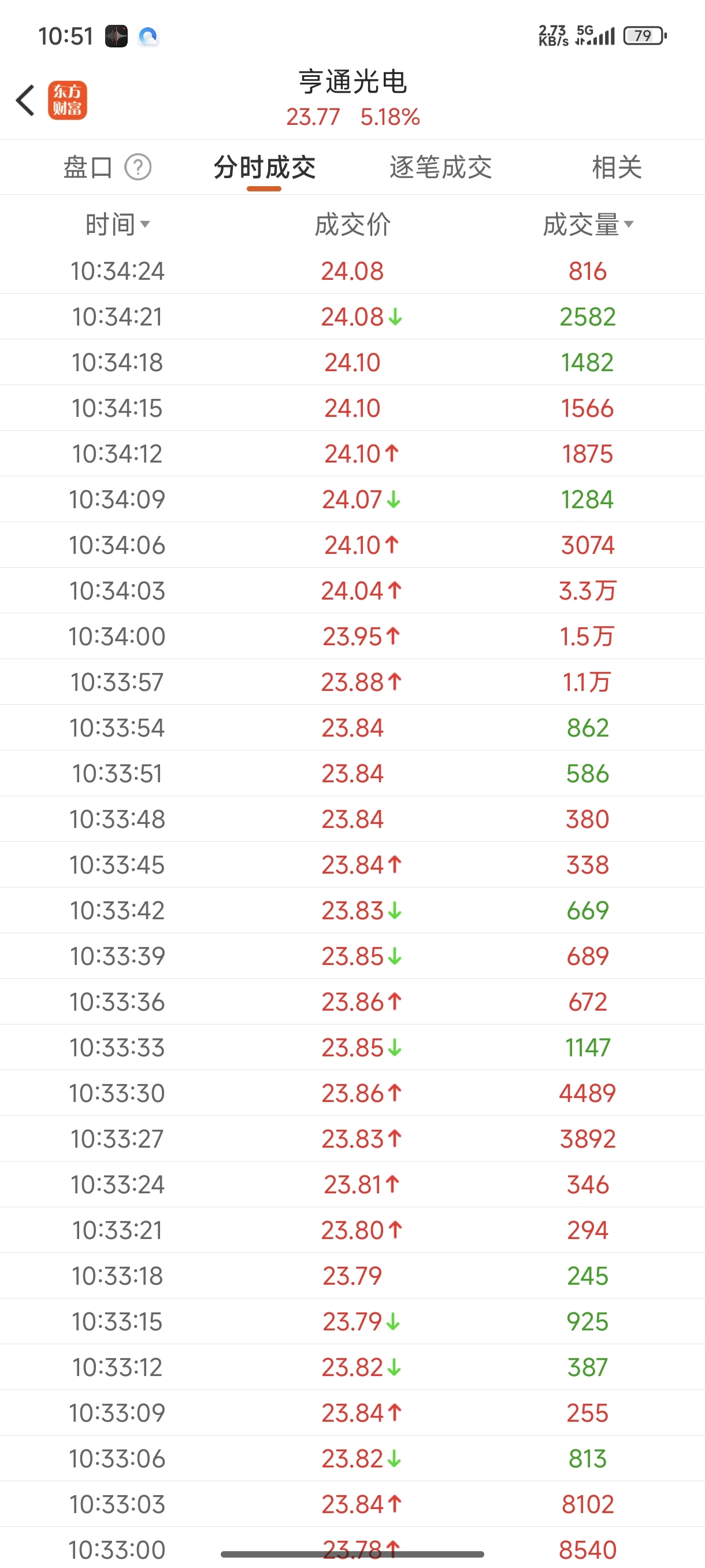This screenshot has width=705, height=1568.
Task: Tap the 5.18% price change text
Action: tap(390, 117)
